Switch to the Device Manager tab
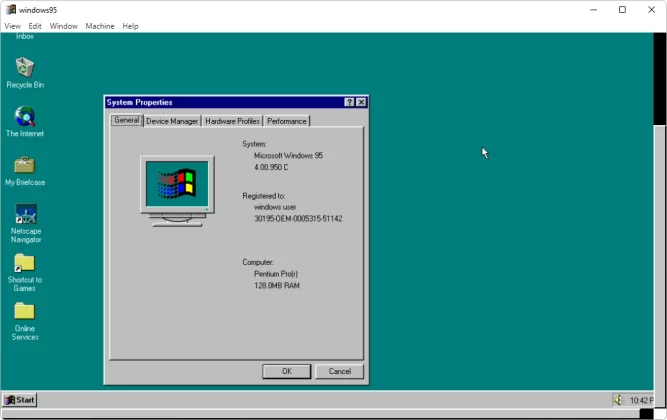This screenshot has width=667, height=420. [x=172, y=121]
